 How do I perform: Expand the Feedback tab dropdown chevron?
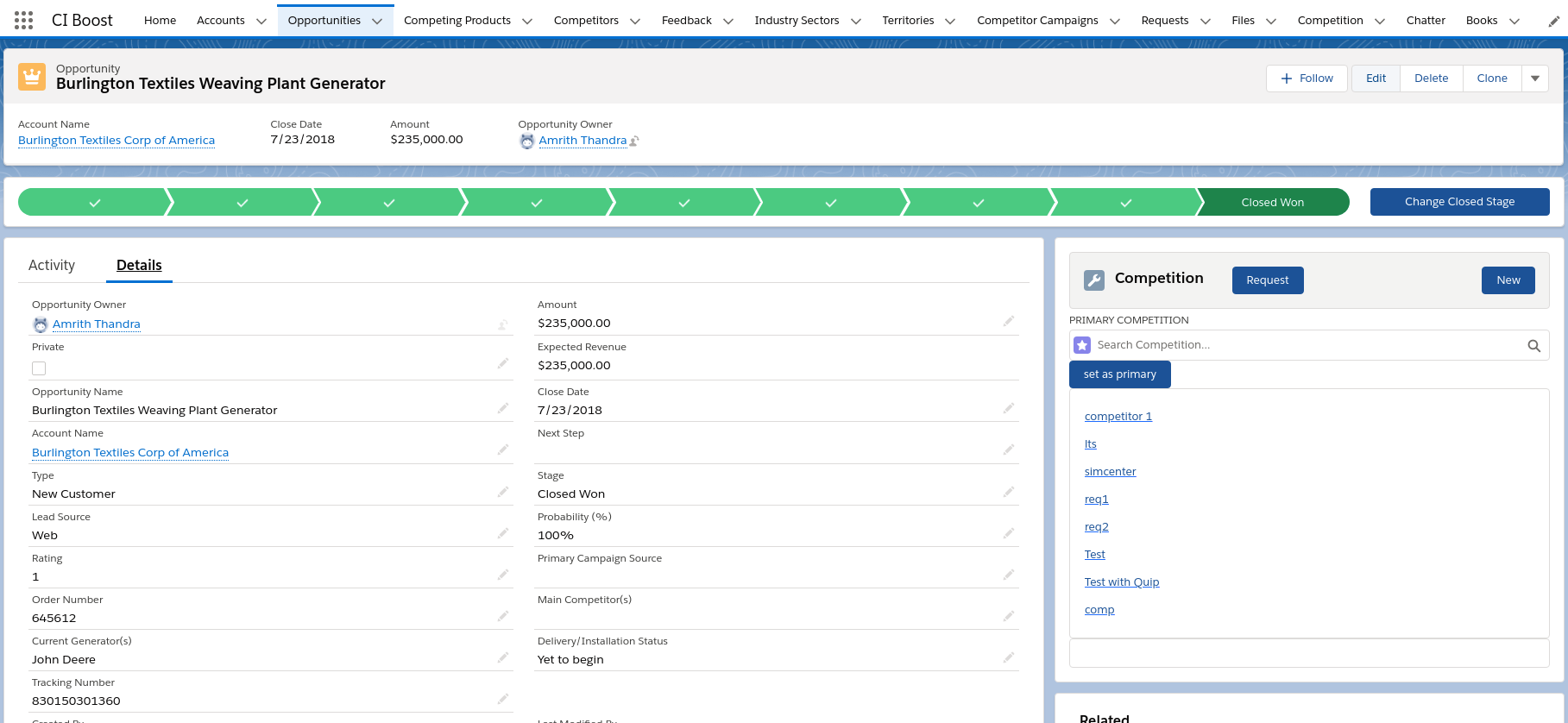point(728,21)
